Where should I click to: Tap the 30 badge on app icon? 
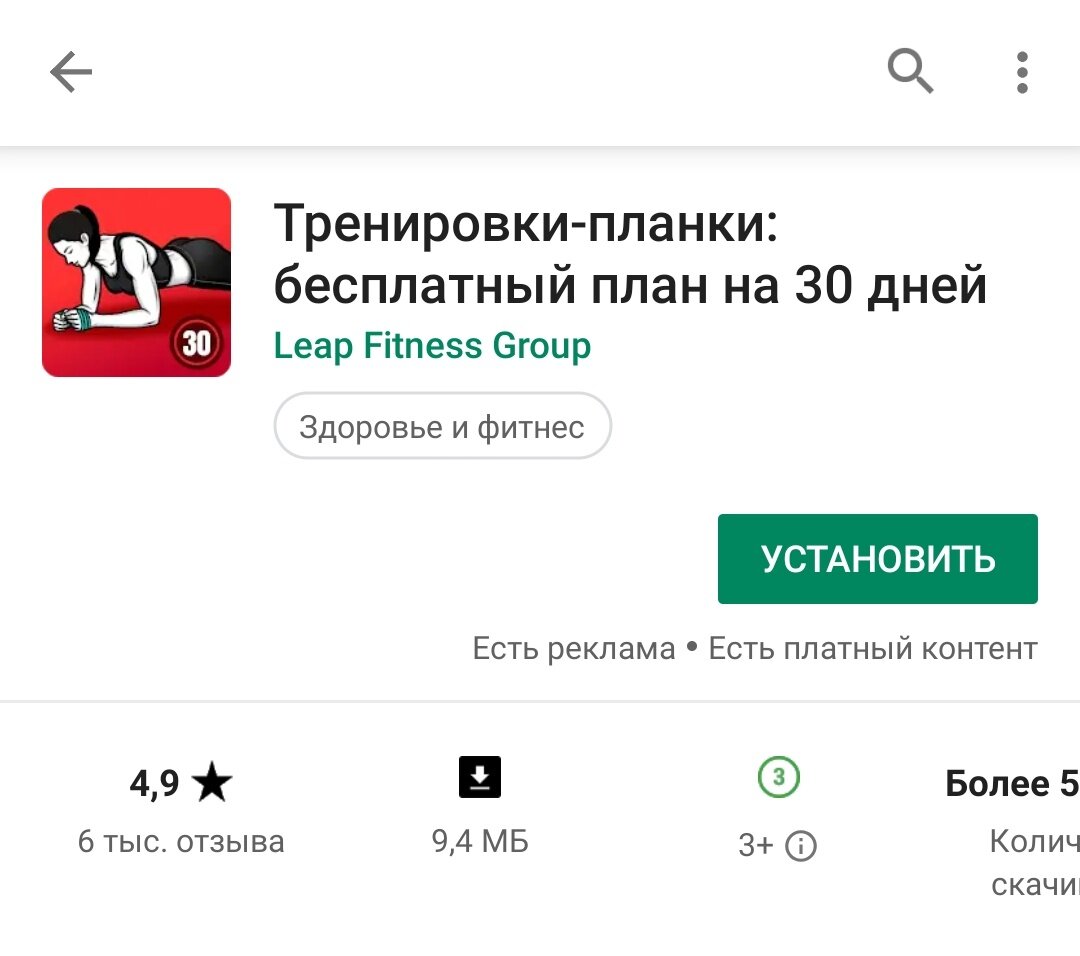pos(196,342)
